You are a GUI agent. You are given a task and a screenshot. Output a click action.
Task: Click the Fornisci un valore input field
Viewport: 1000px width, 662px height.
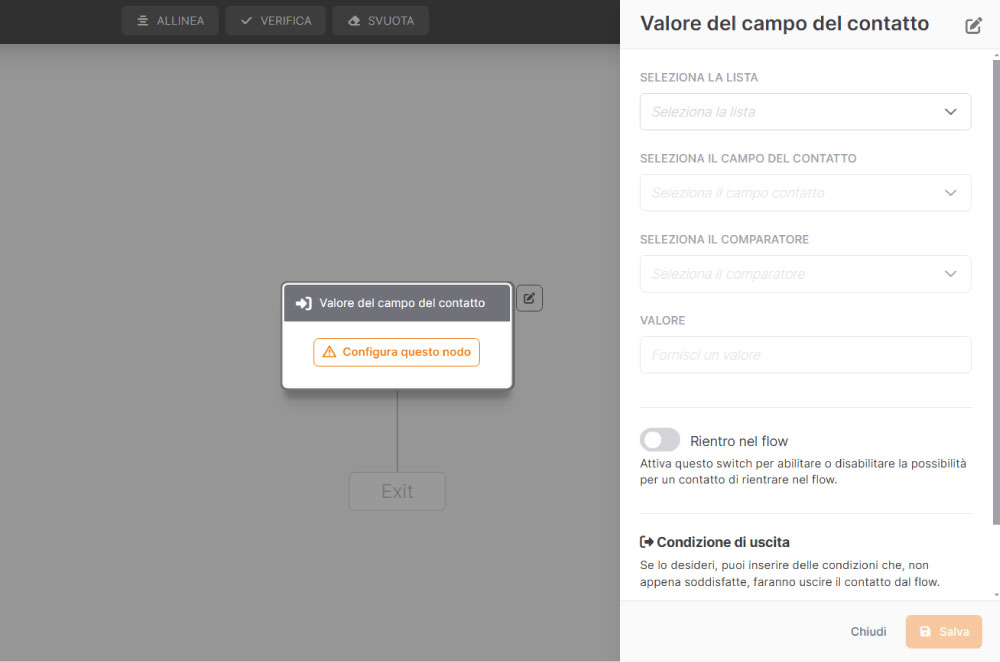point(805,355)
